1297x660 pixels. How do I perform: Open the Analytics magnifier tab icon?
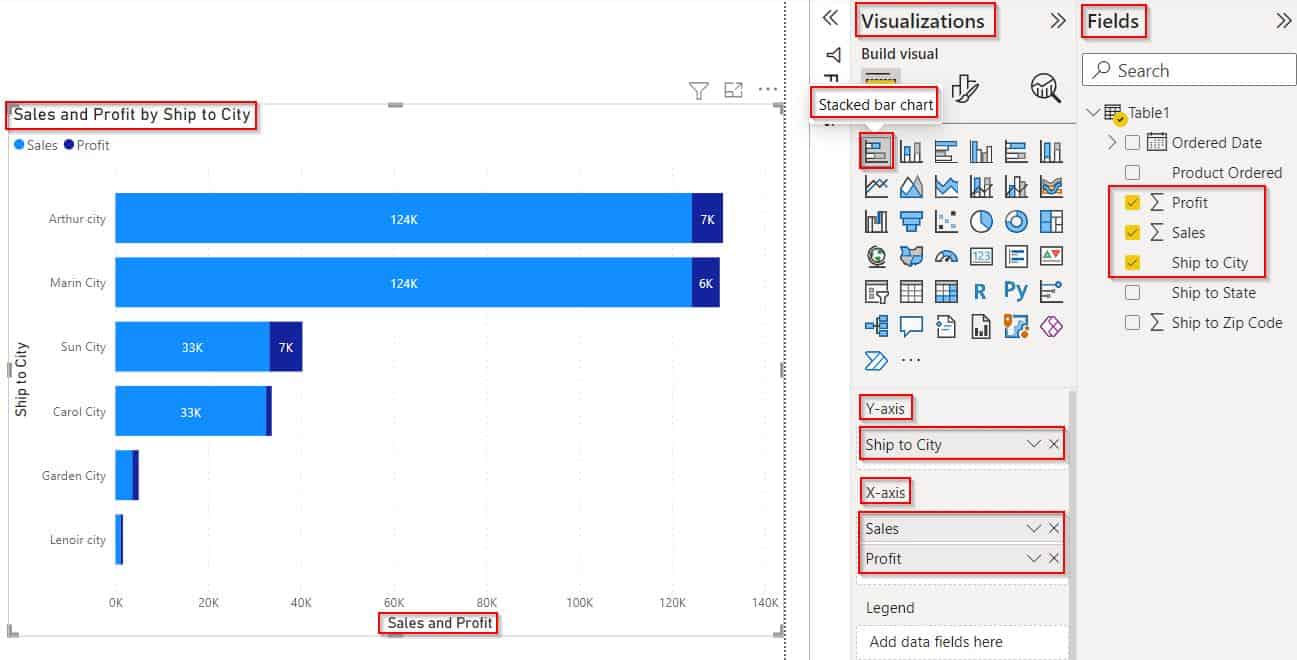pyautogui.click(x=1045, y=88)
